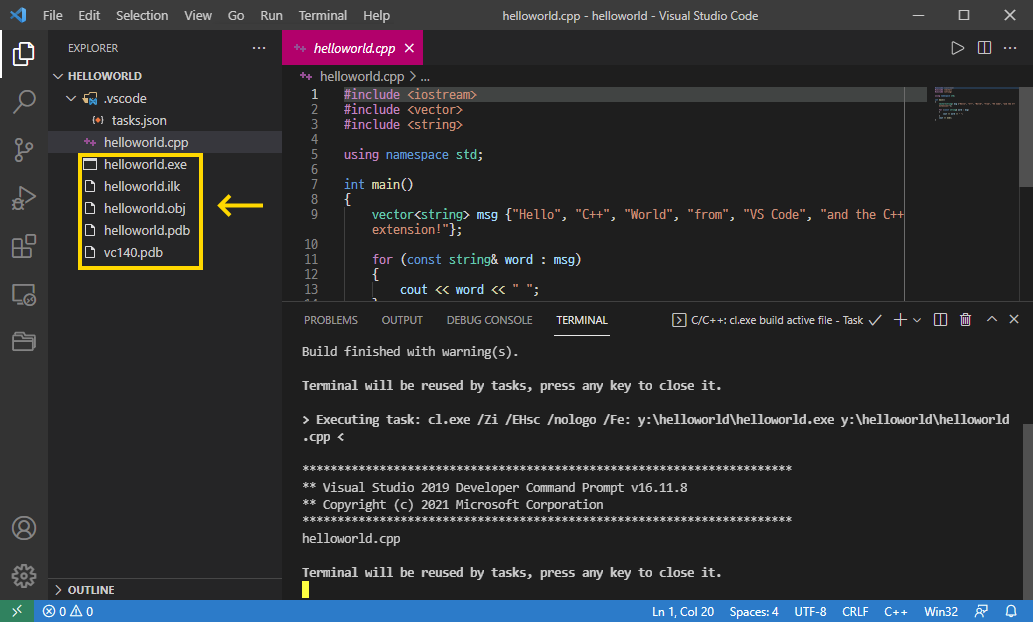Change language mode C++ in status bar
The height and width of the screenshot is (622, 1033).
[896, 611]
